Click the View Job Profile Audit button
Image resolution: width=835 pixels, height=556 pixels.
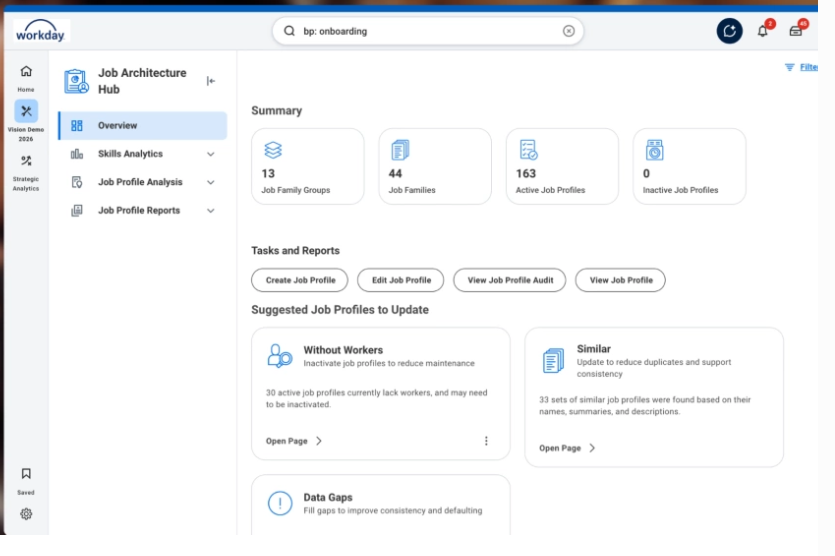coord(510,280)
